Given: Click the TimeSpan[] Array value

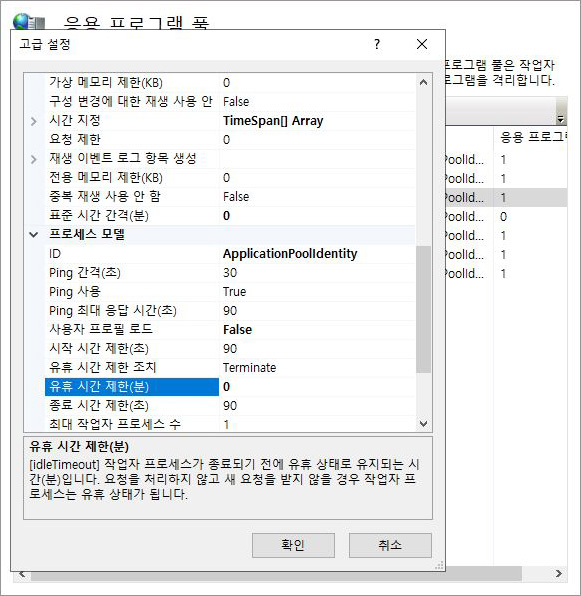Looking at the screenshot, I should tap(273, 121).
